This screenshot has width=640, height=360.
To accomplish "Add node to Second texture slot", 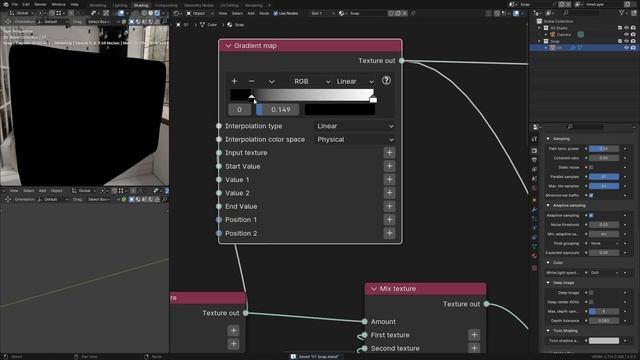I will 474,348.
